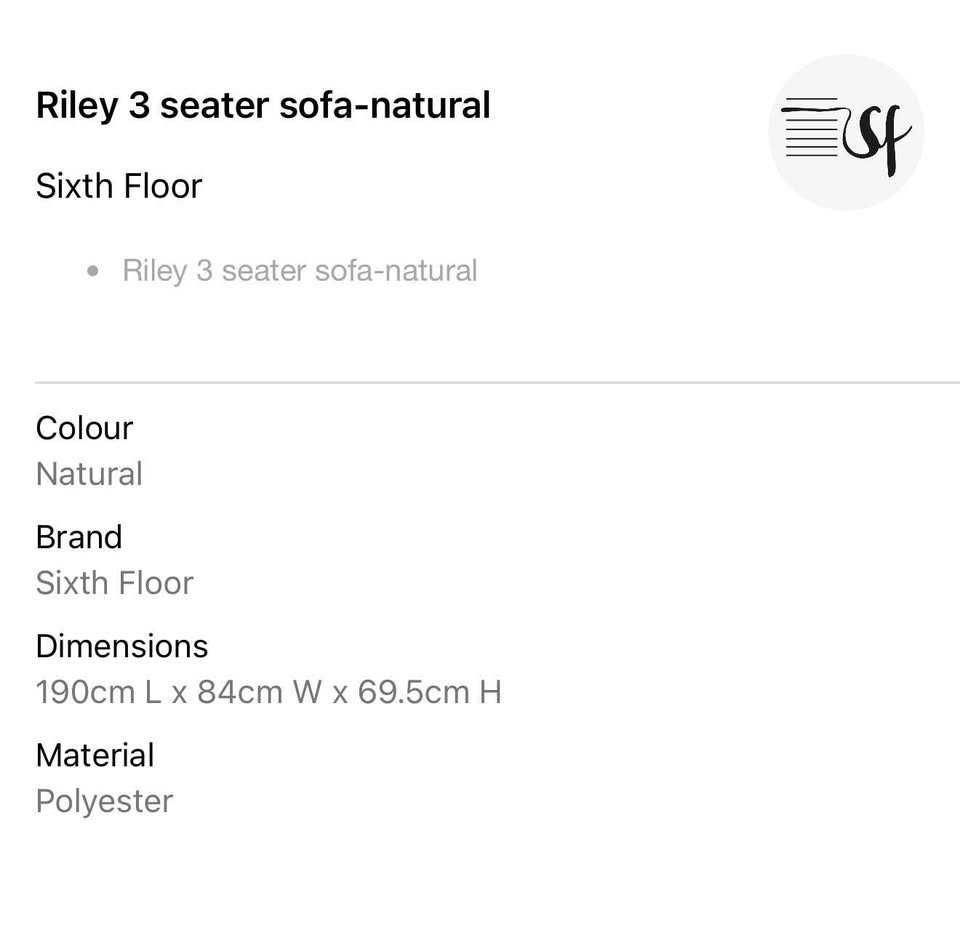Select the Polyester material value
This screenshot has width=960, height=927.
click(x=104, y=801)
